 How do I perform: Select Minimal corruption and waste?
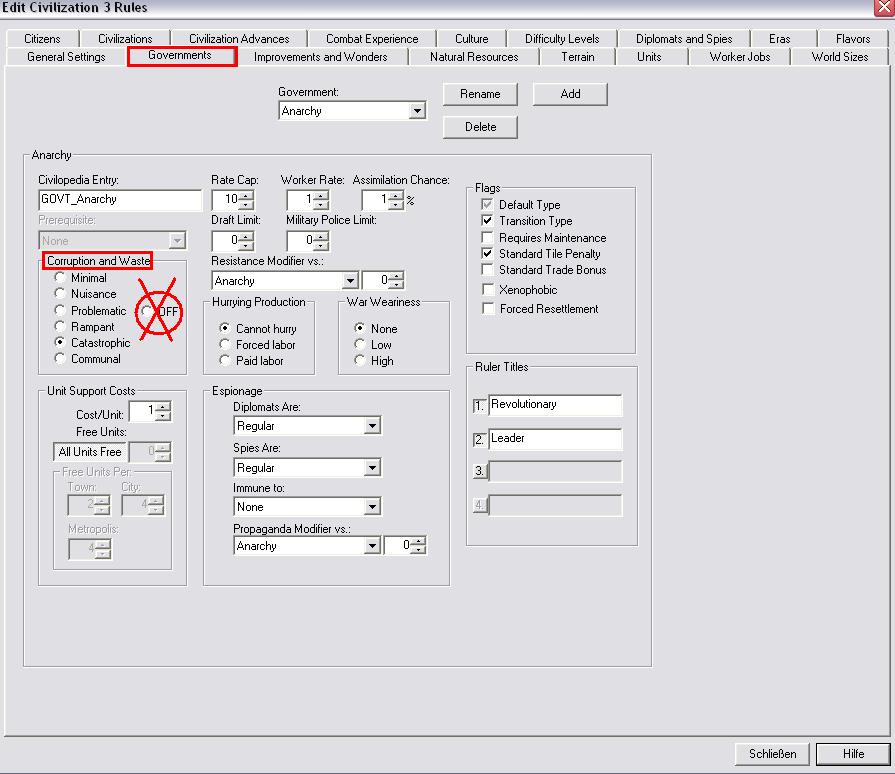coord(61,278)
